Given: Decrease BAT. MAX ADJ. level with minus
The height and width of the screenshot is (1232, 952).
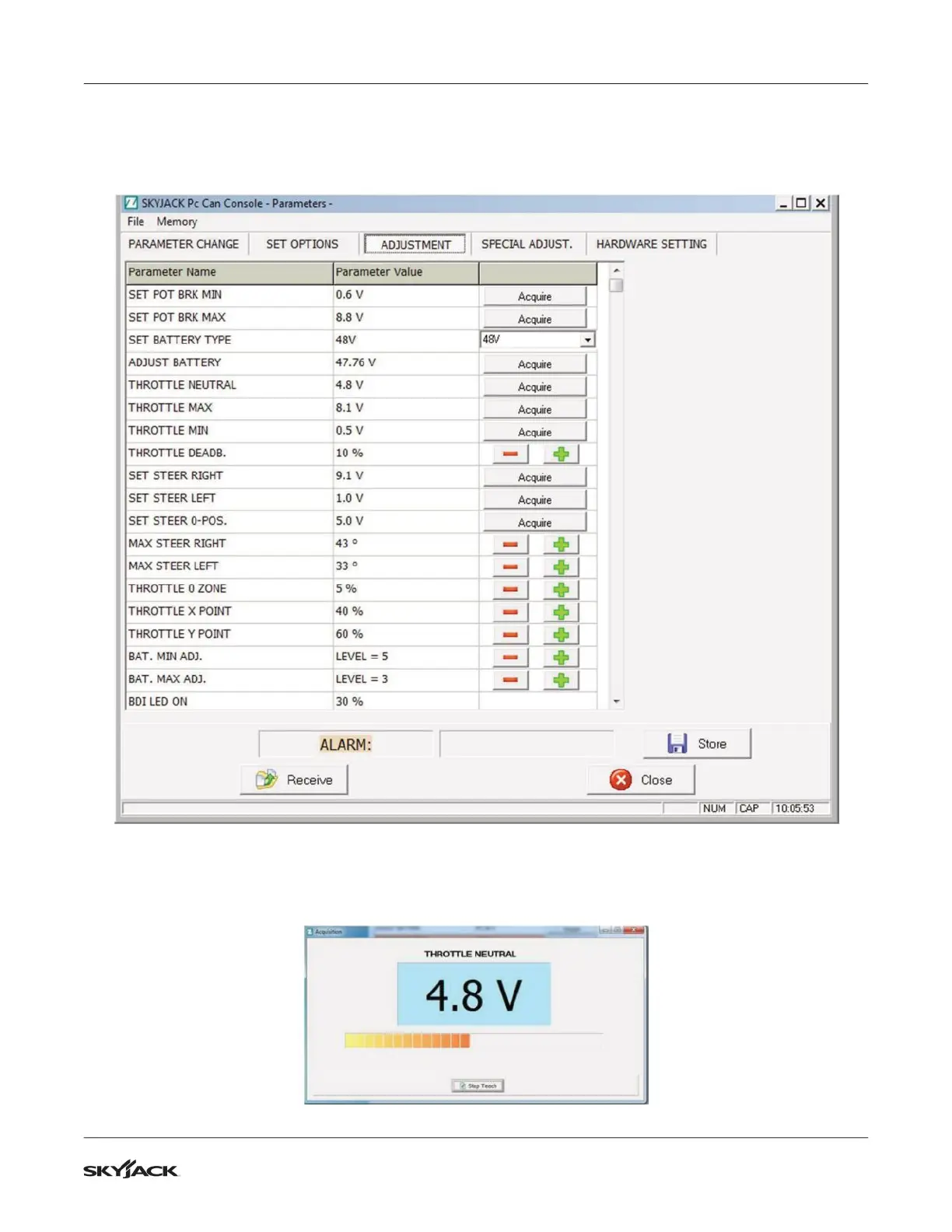Looking at the screenshot, I should coord(510,680).
